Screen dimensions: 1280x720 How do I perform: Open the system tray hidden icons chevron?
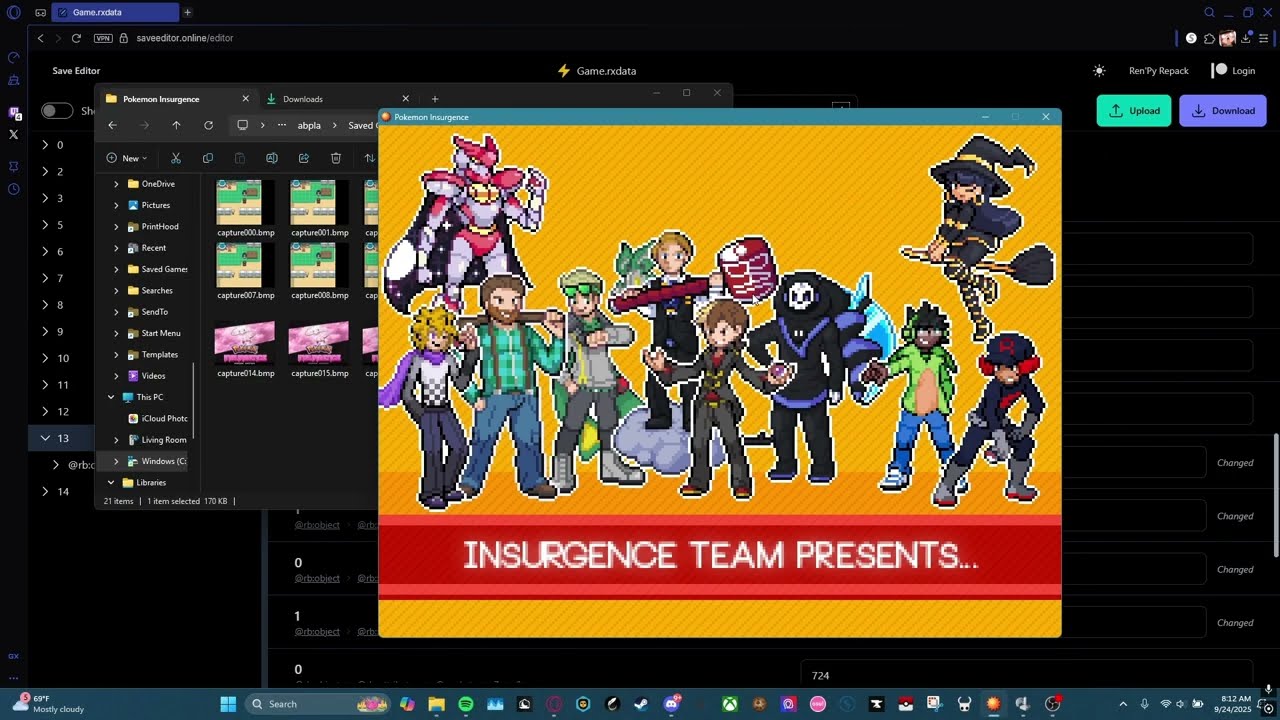pyautogui.click(x=1123, y=704)
